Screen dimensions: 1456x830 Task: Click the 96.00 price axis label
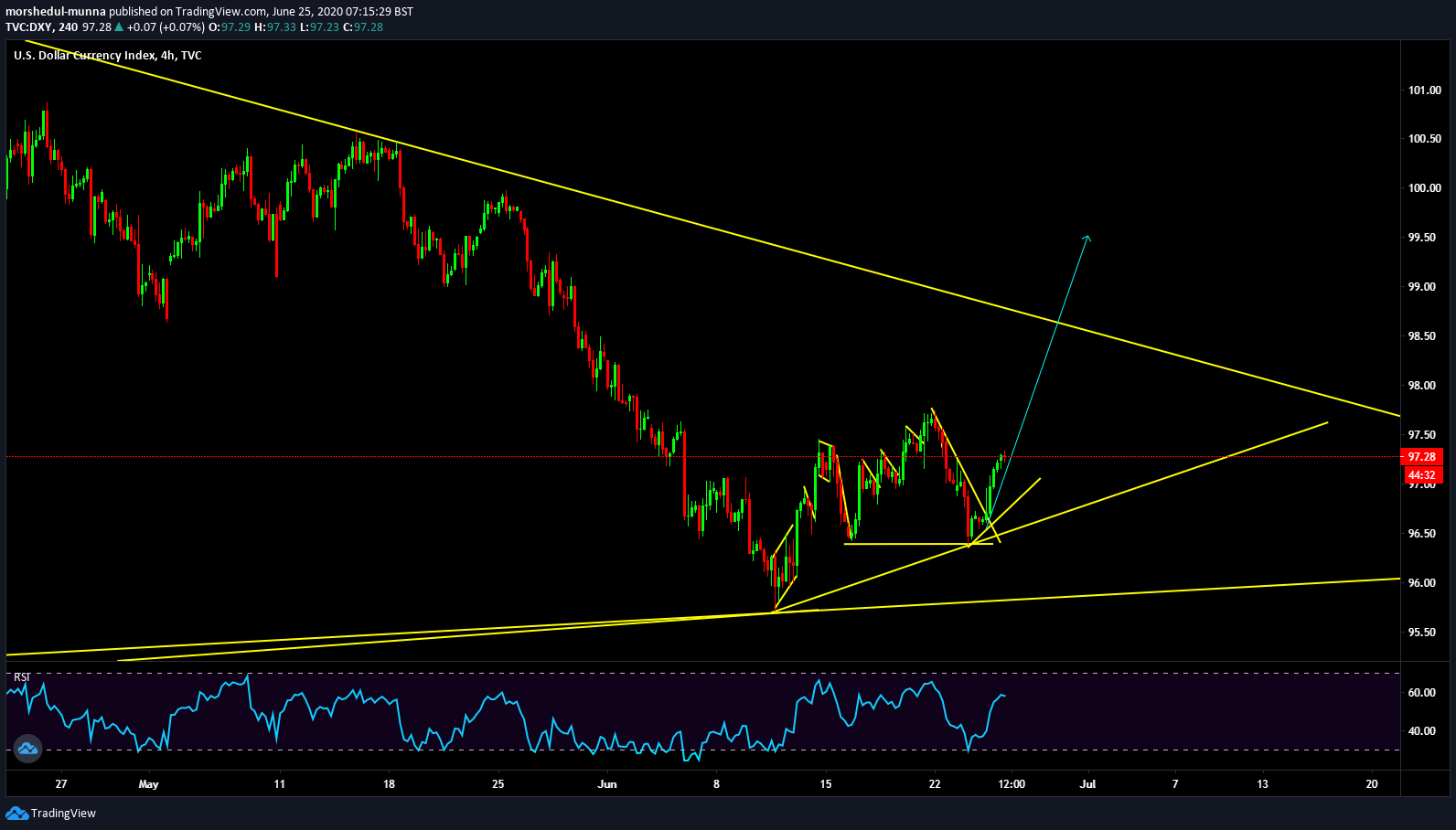(x=1421, y=583)
